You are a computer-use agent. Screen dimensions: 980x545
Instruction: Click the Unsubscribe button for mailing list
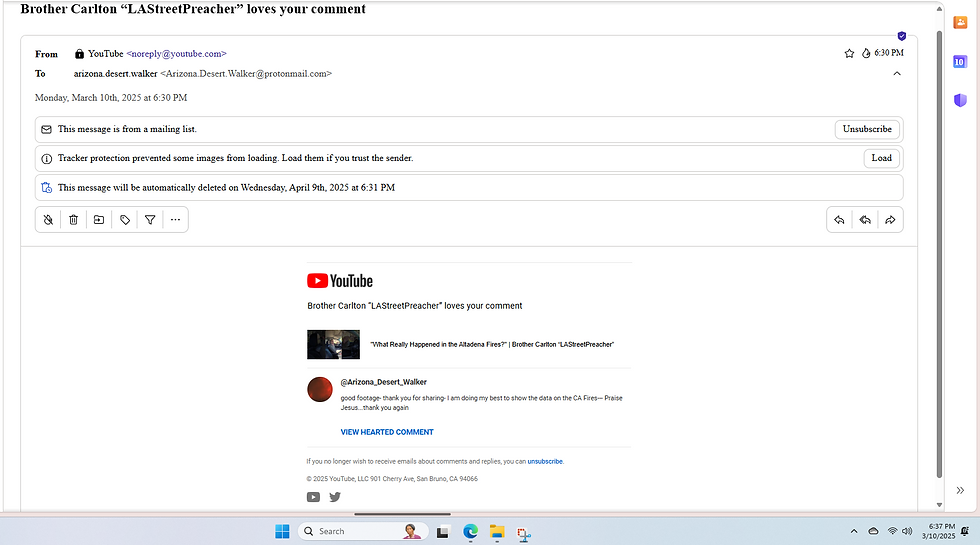pos(867,129)
